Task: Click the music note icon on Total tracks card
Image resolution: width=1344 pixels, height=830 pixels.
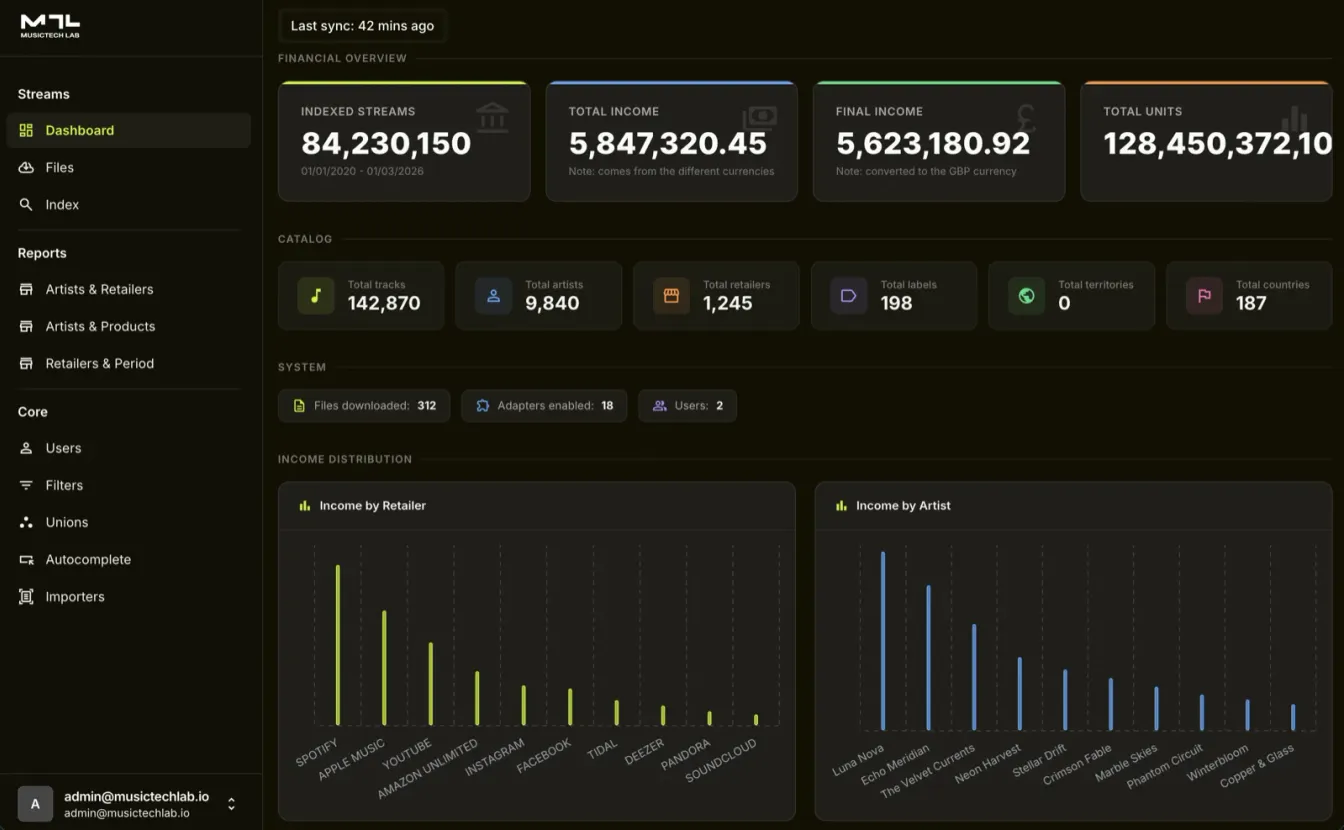Action: pos(315,295)
